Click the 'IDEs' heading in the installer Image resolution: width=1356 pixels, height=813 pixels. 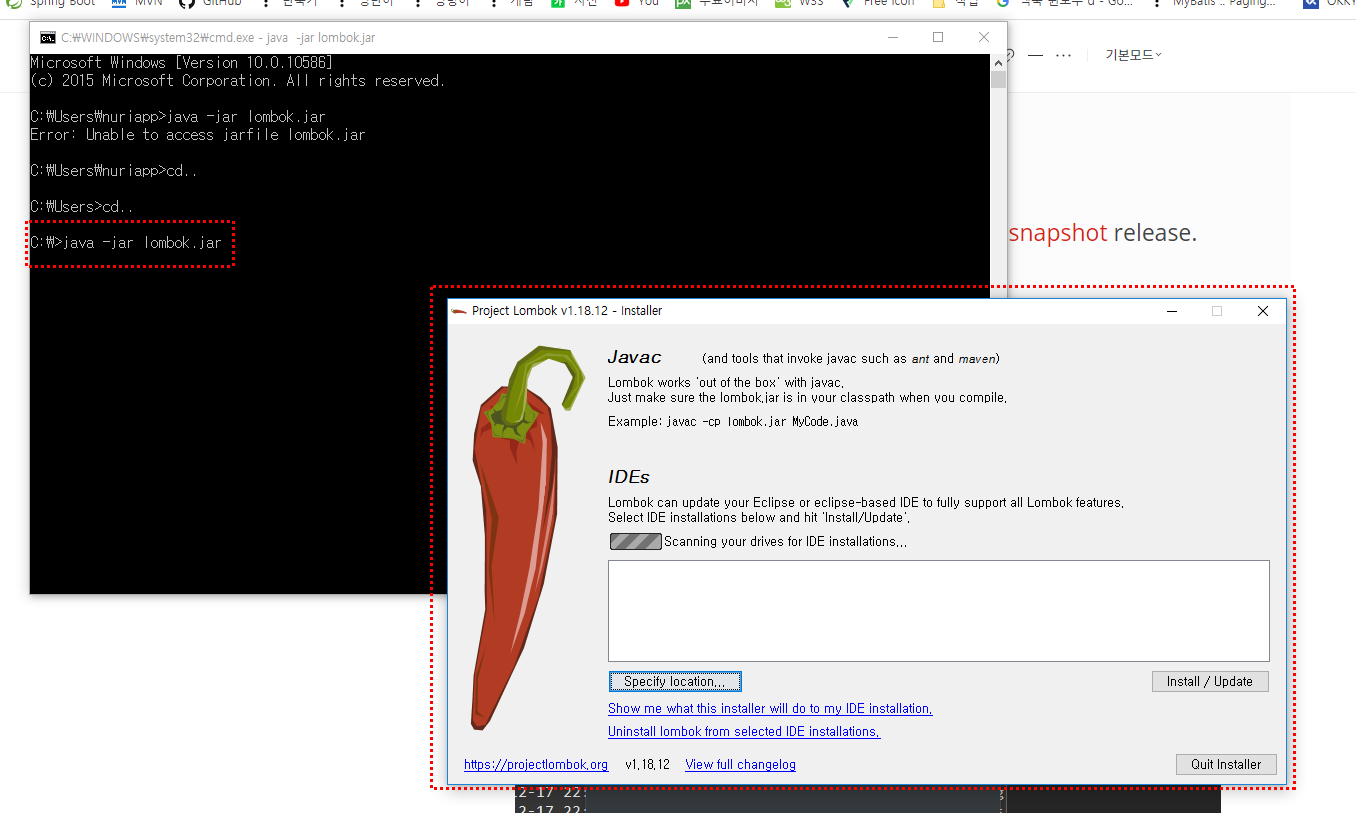point(629,477)
